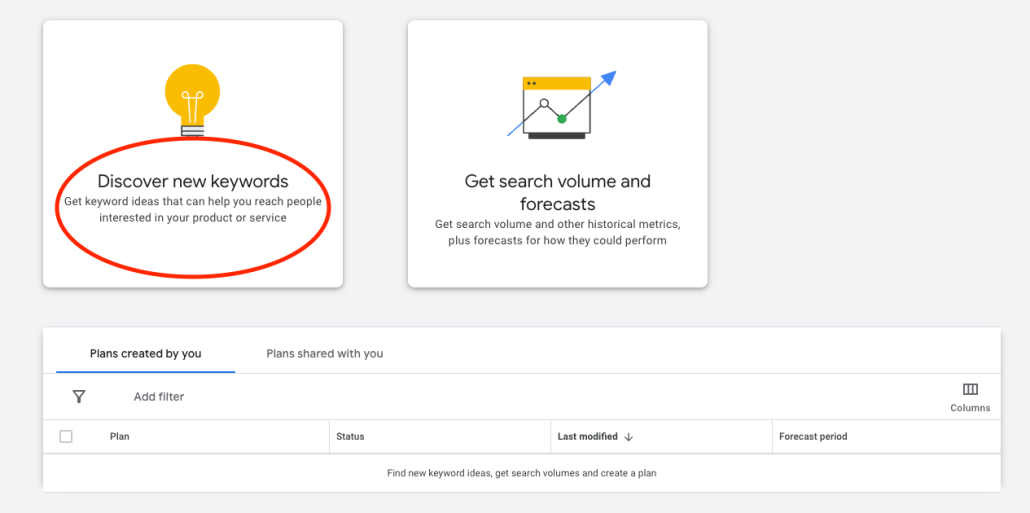The image size is (1030, 513).
Task: Switch to Plans shared with you tab
Action: (x=324, y=354)
